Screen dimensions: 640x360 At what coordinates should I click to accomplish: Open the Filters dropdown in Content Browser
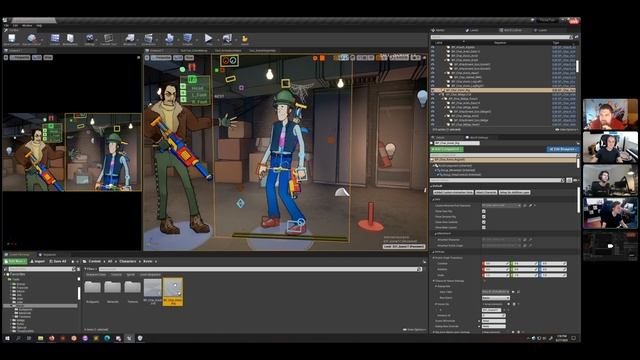tap(91, 269)
